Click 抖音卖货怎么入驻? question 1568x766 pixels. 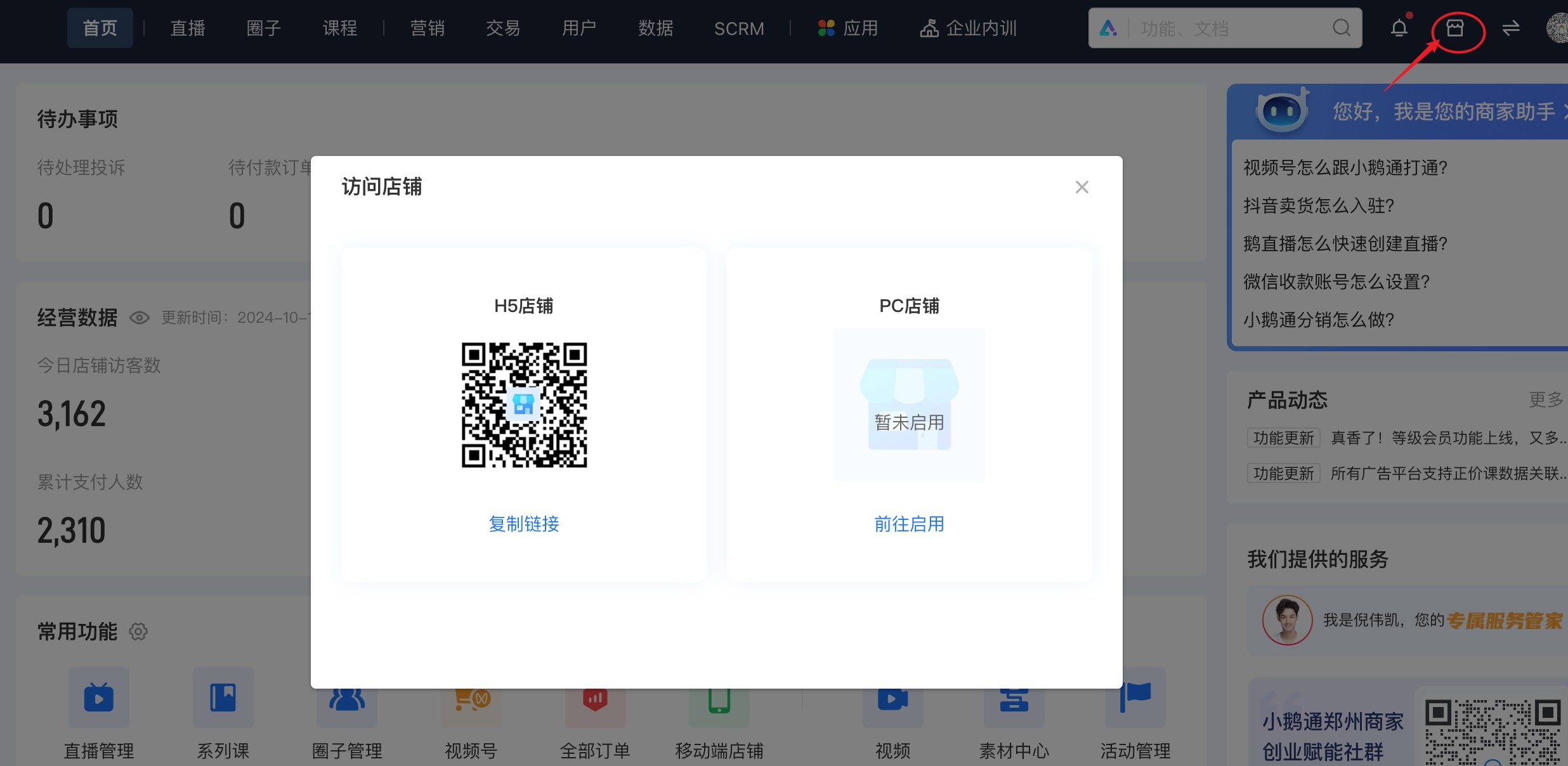tap(1319, 205)
